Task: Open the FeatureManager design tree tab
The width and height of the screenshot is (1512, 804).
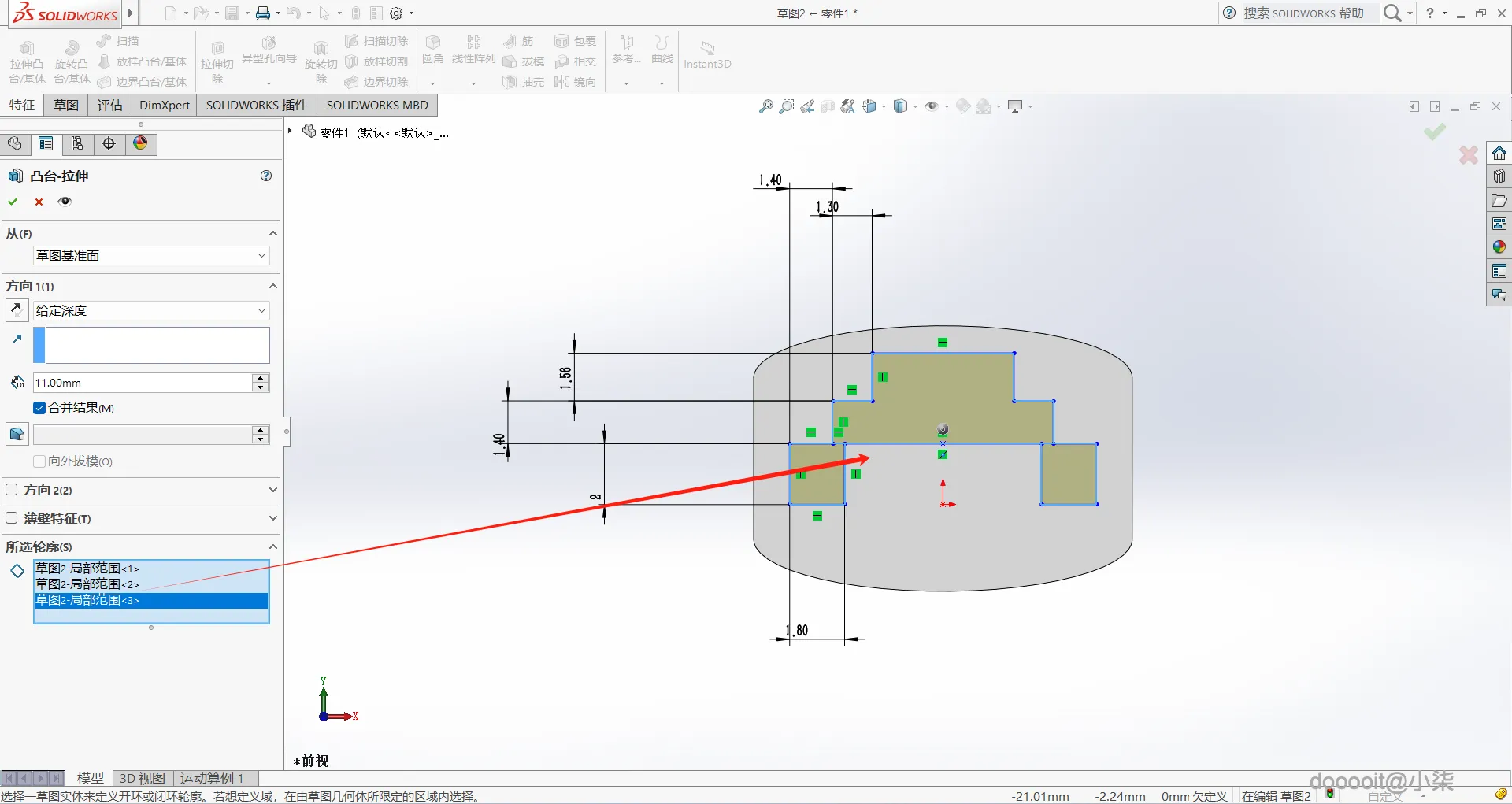Action: tap(14, 143)
